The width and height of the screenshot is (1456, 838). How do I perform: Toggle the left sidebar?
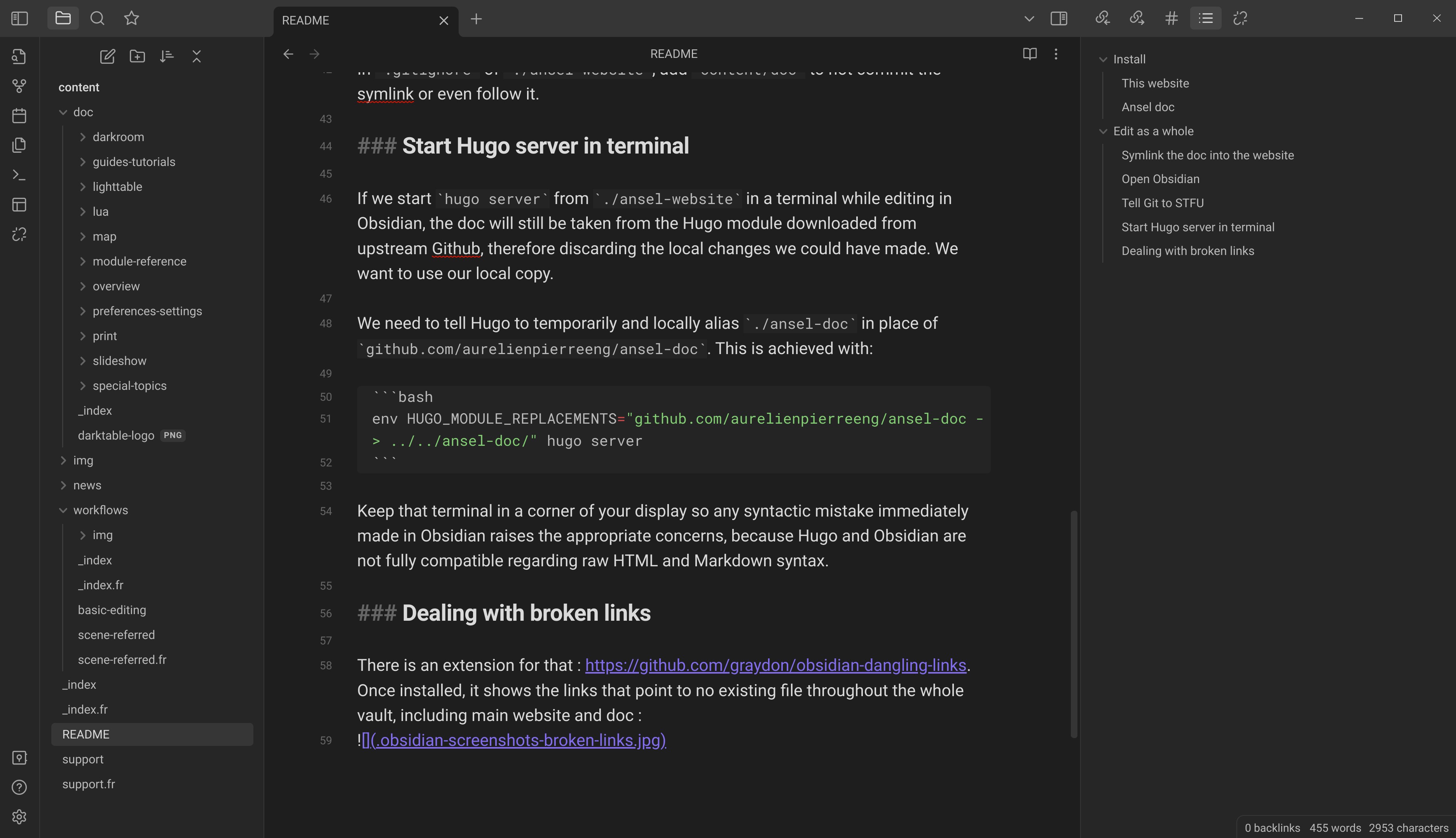[19, 18]
